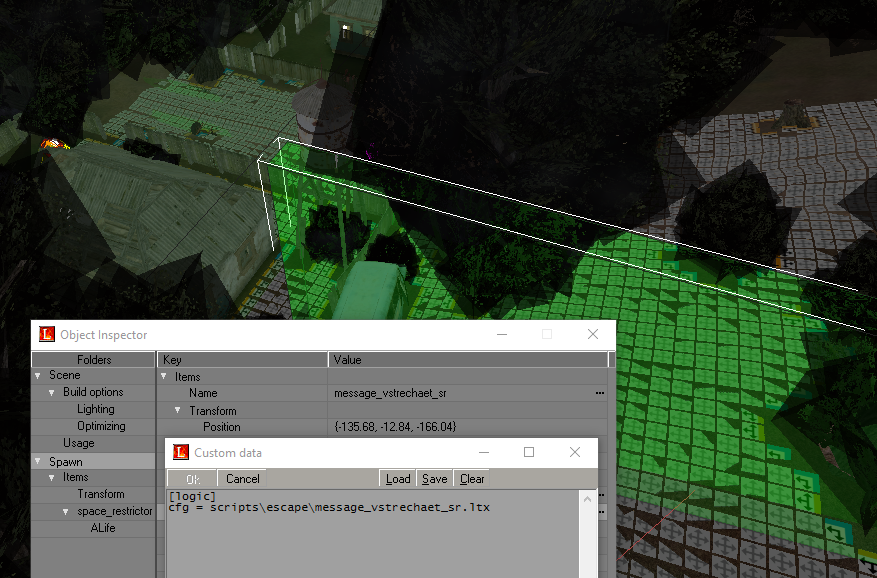Collapse the Items node under Spawn
Image resolution: width=877 pixels, height=578 pixels.
click(x=51, y=477)
